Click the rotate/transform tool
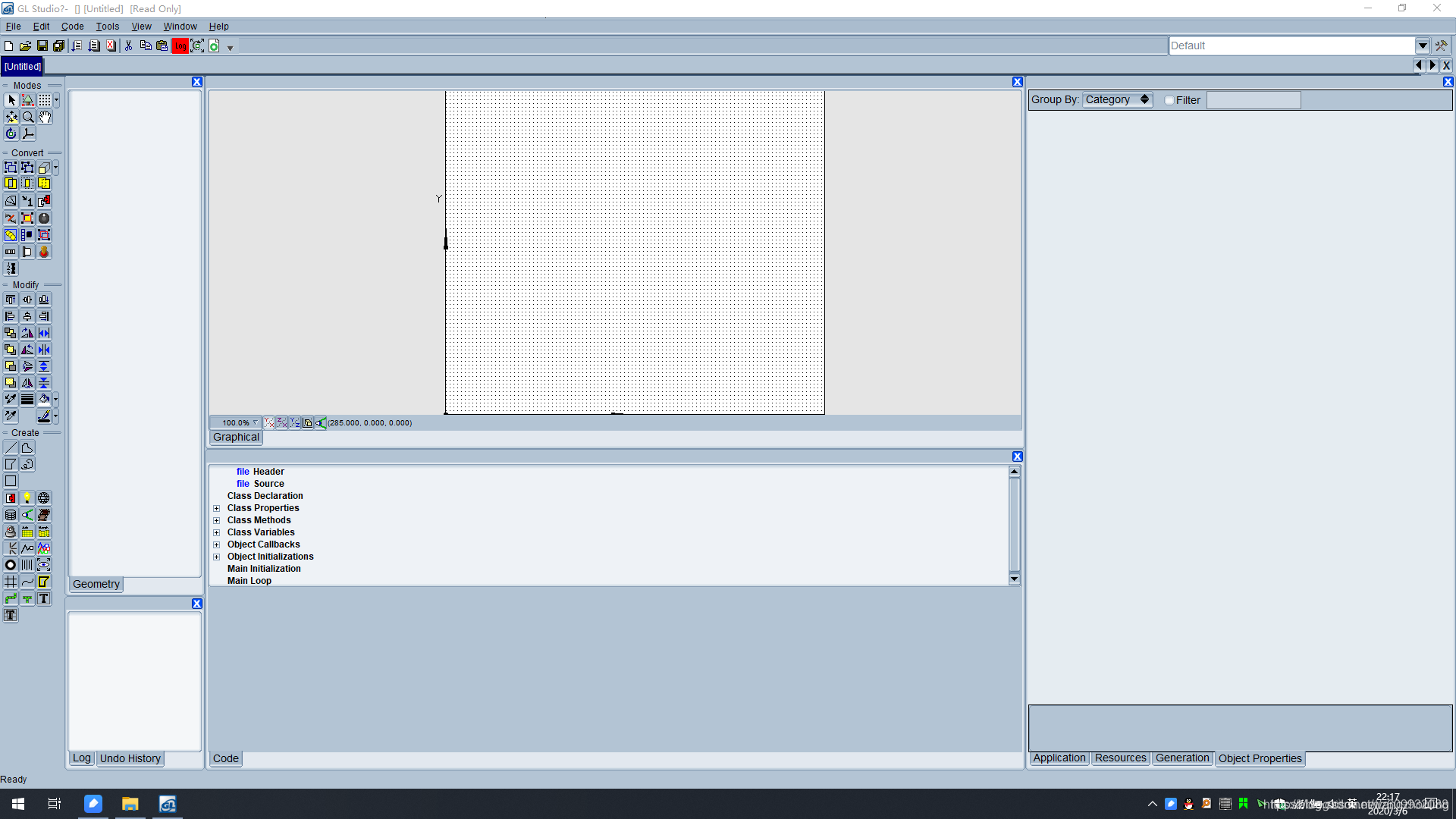The image size is (1456, 819). pyautogui.click(x=11, y=133)
